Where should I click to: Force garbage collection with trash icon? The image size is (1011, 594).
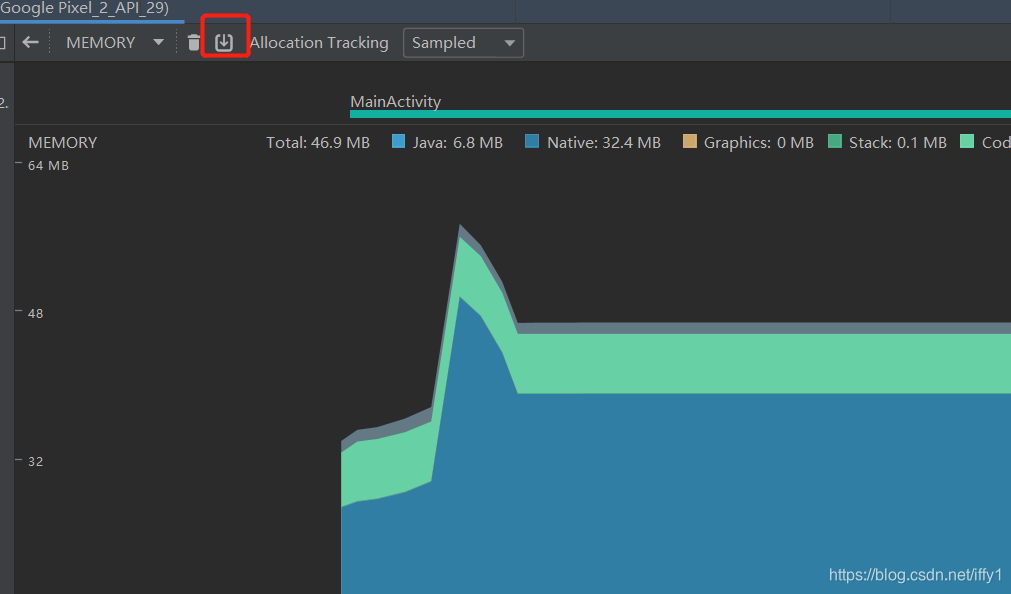[193, 43]
